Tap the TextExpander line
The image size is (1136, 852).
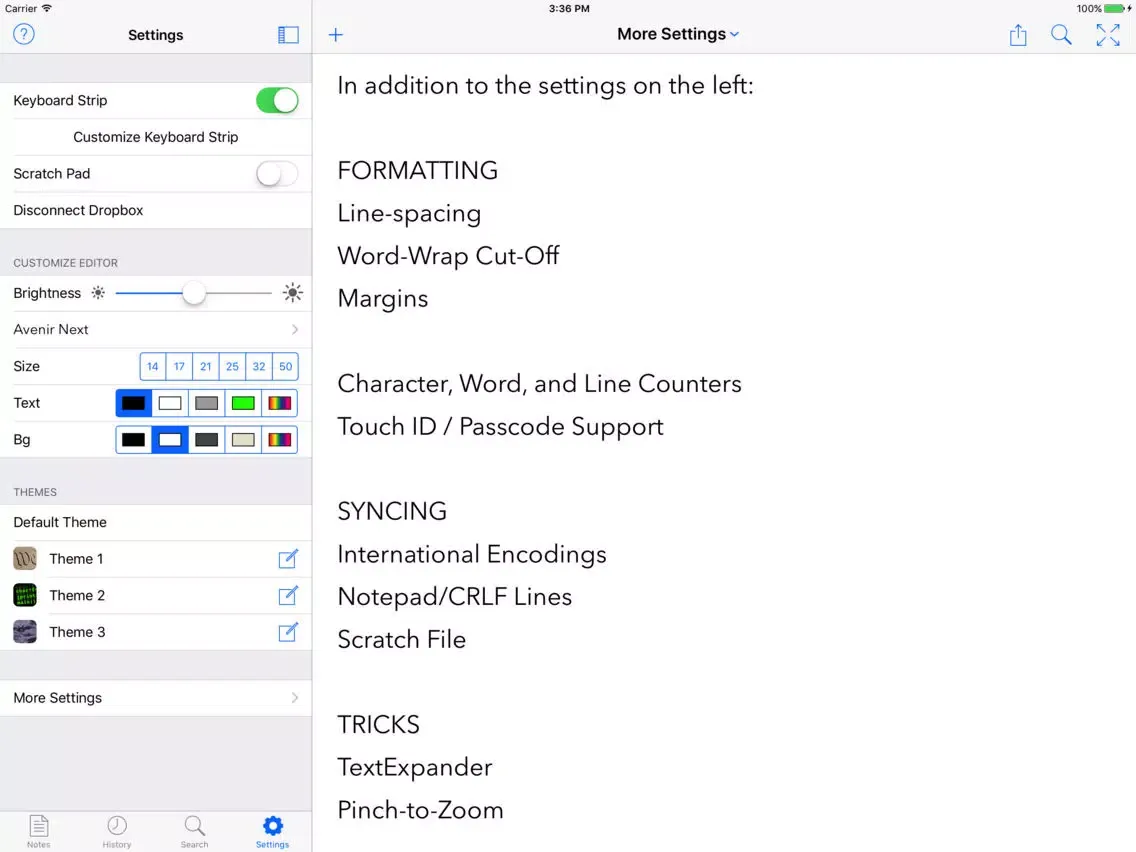point(414,767)
